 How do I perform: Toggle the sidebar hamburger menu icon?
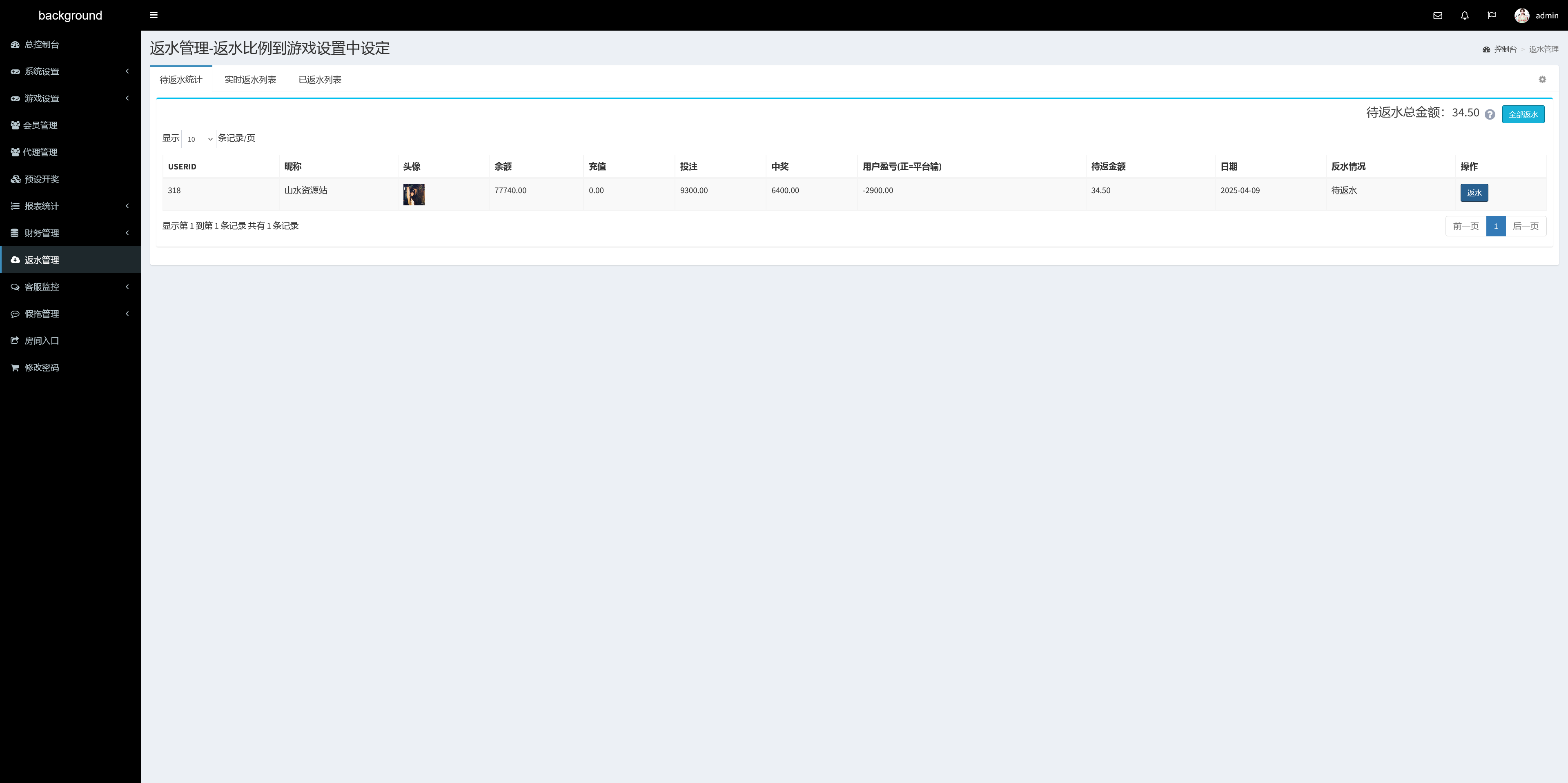154,15
